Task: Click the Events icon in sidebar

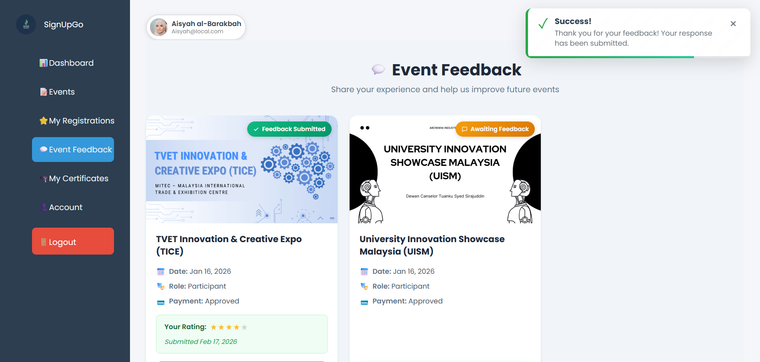Action: (x=44, y=92)
